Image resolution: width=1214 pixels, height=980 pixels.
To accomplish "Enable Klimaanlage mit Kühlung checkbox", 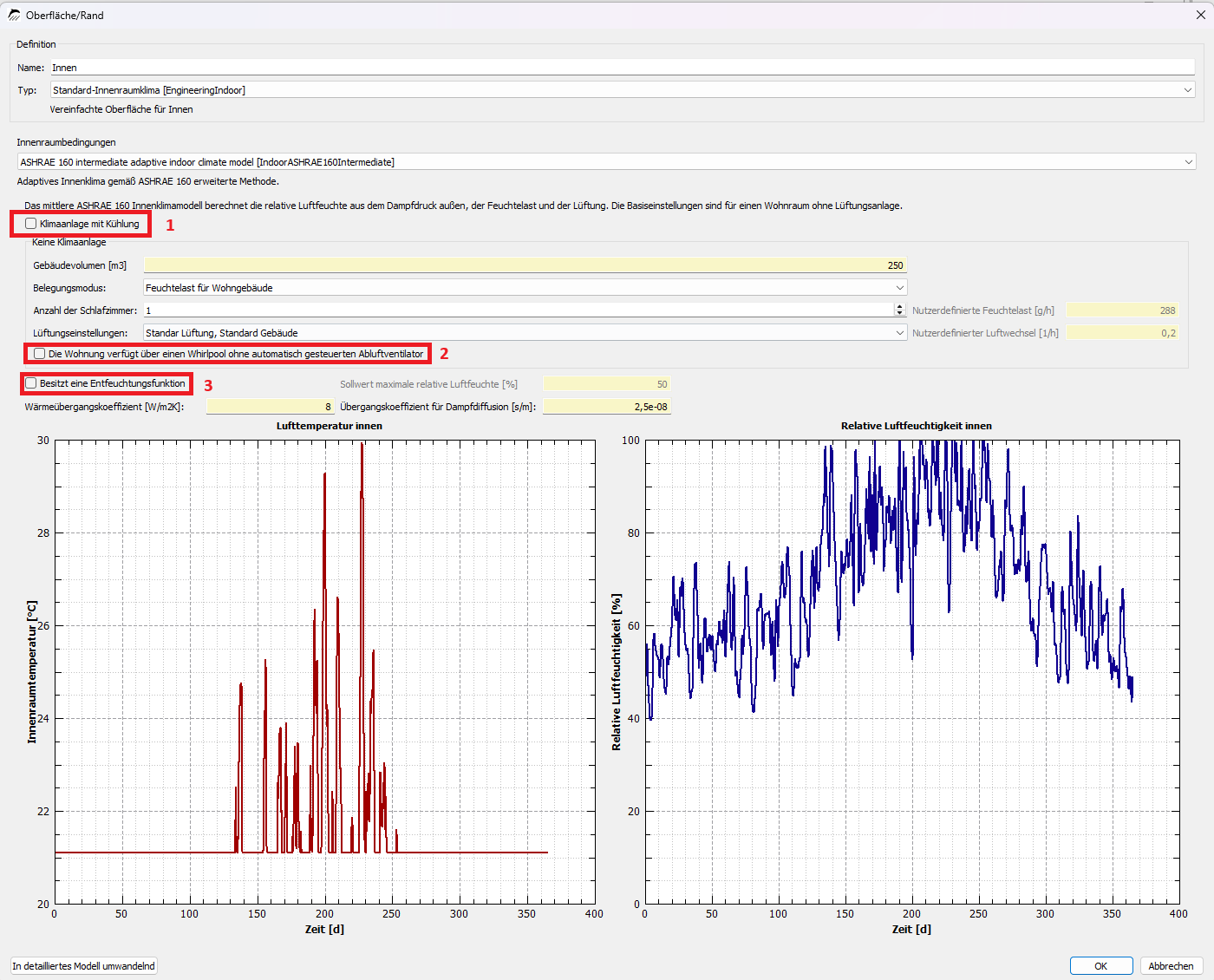I will [x=31, y=224].
